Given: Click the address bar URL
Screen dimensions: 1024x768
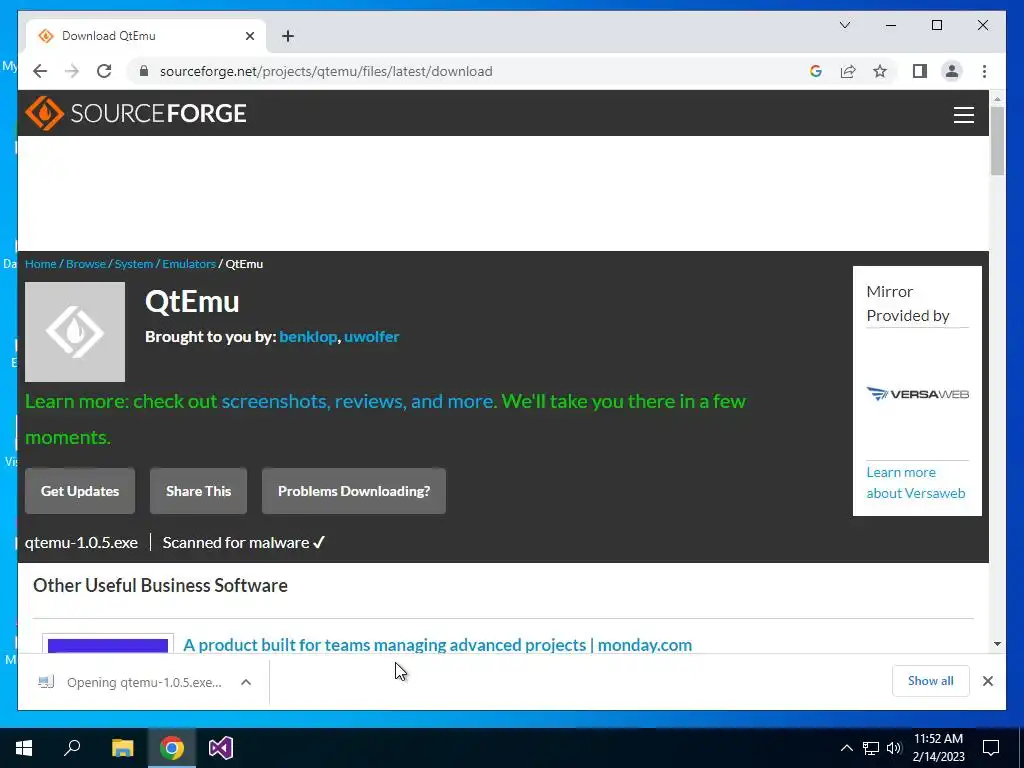Looking at the screenshot, I should (326, 71).
